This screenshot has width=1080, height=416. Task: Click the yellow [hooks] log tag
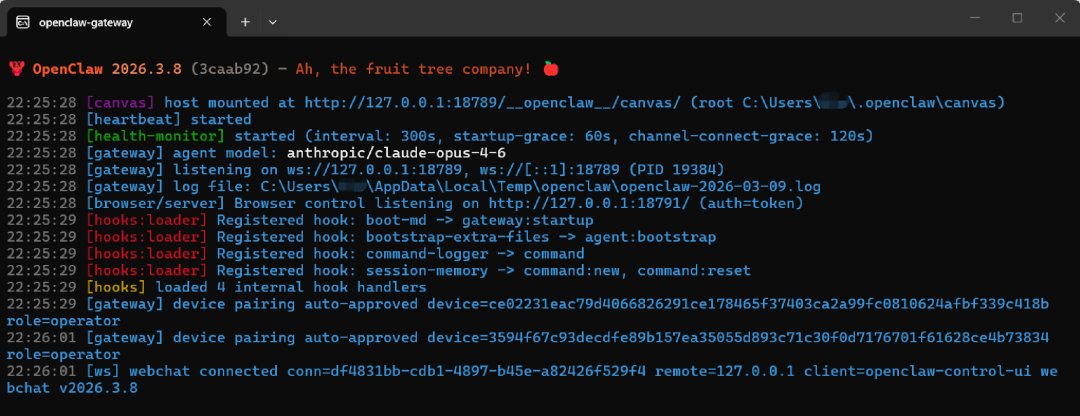tap(117, 287)
